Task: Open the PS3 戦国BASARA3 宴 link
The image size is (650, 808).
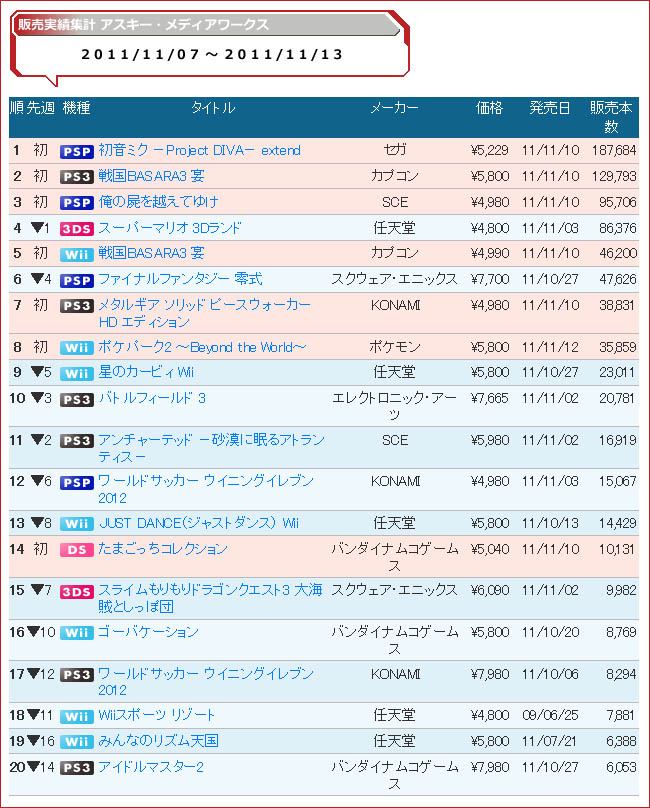Action: tap(151, 176)
